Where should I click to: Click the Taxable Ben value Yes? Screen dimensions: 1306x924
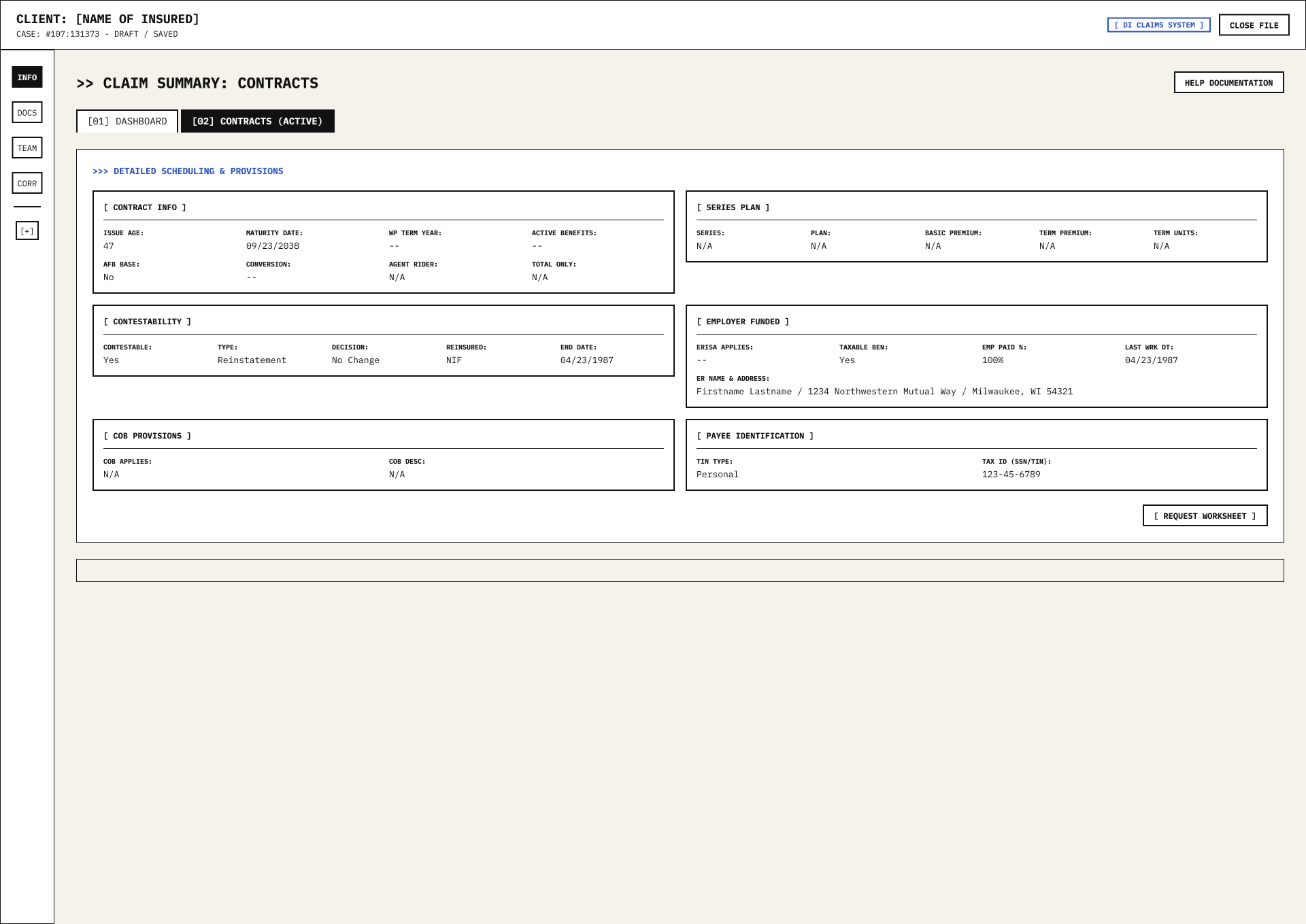(848, 360)
